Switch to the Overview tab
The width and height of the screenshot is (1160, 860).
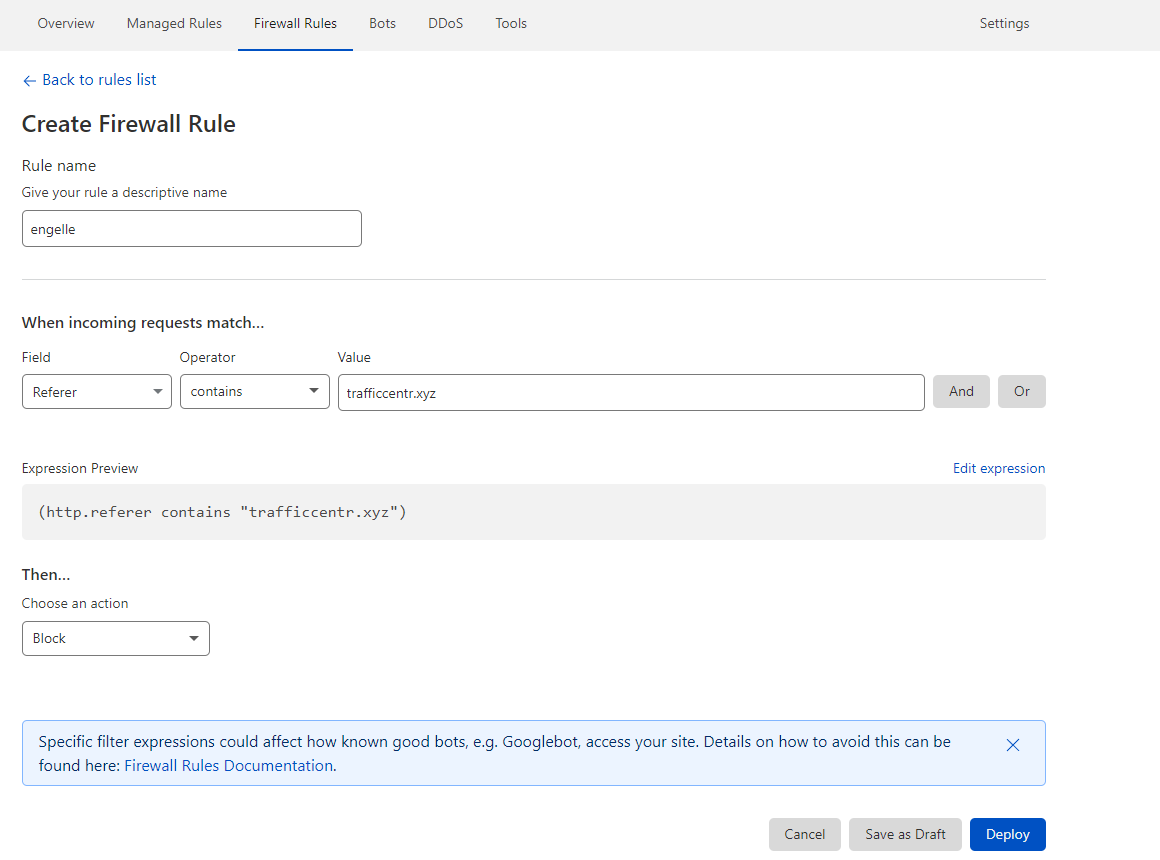point(66,24)
